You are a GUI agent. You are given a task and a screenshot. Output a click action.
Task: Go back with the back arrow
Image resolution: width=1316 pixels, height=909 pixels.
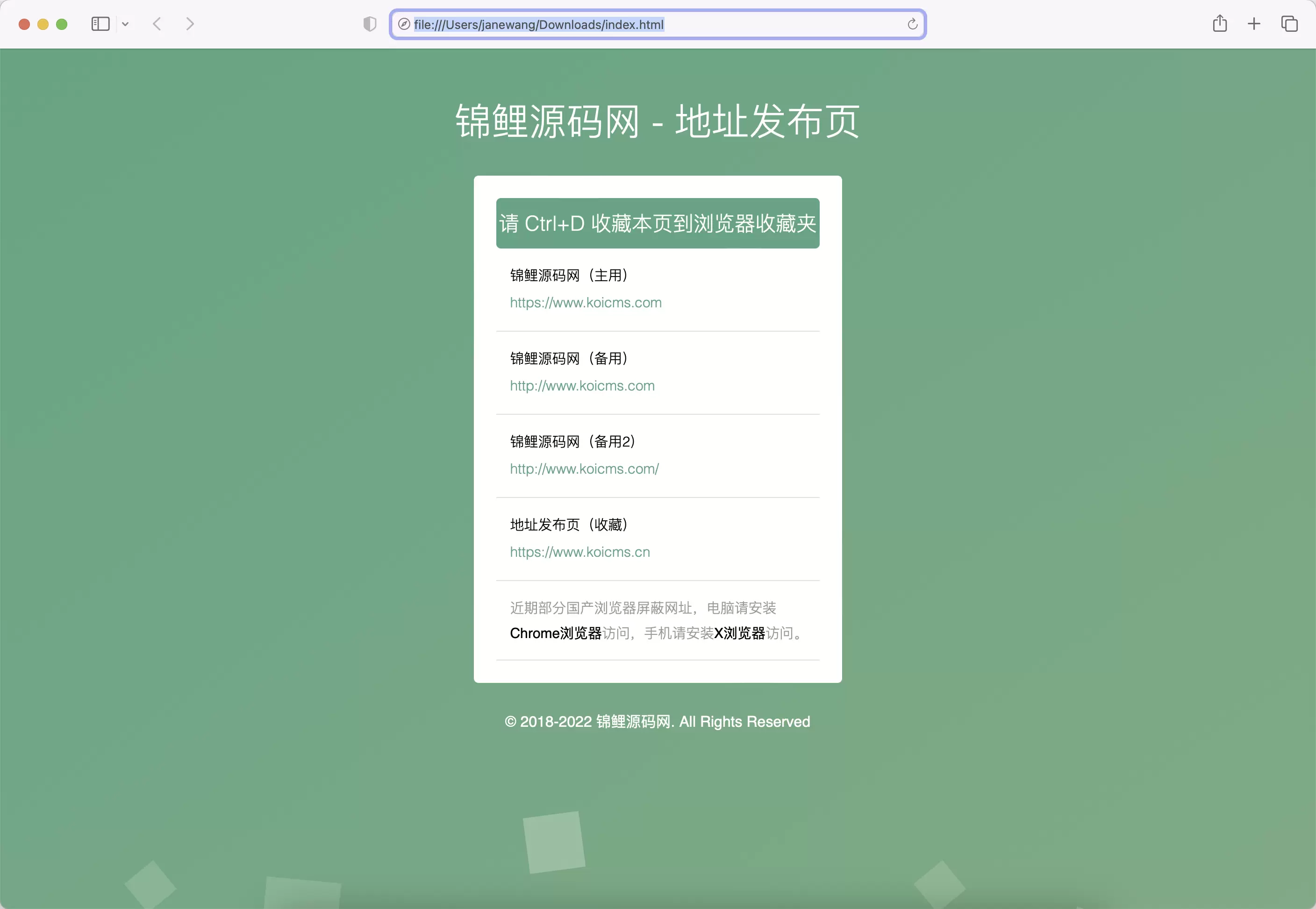pos(157,24)
